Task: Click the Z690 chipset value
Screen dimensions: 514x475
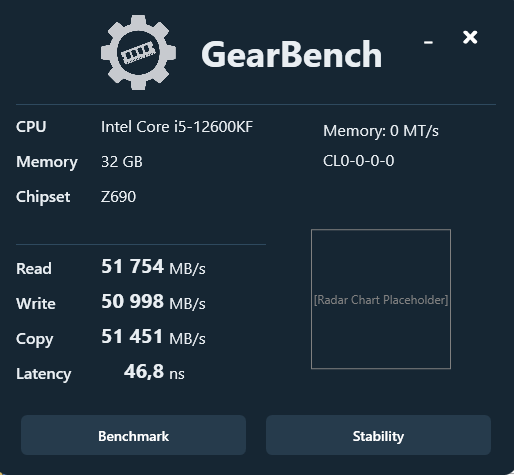Action: click(x=118, y=197)
